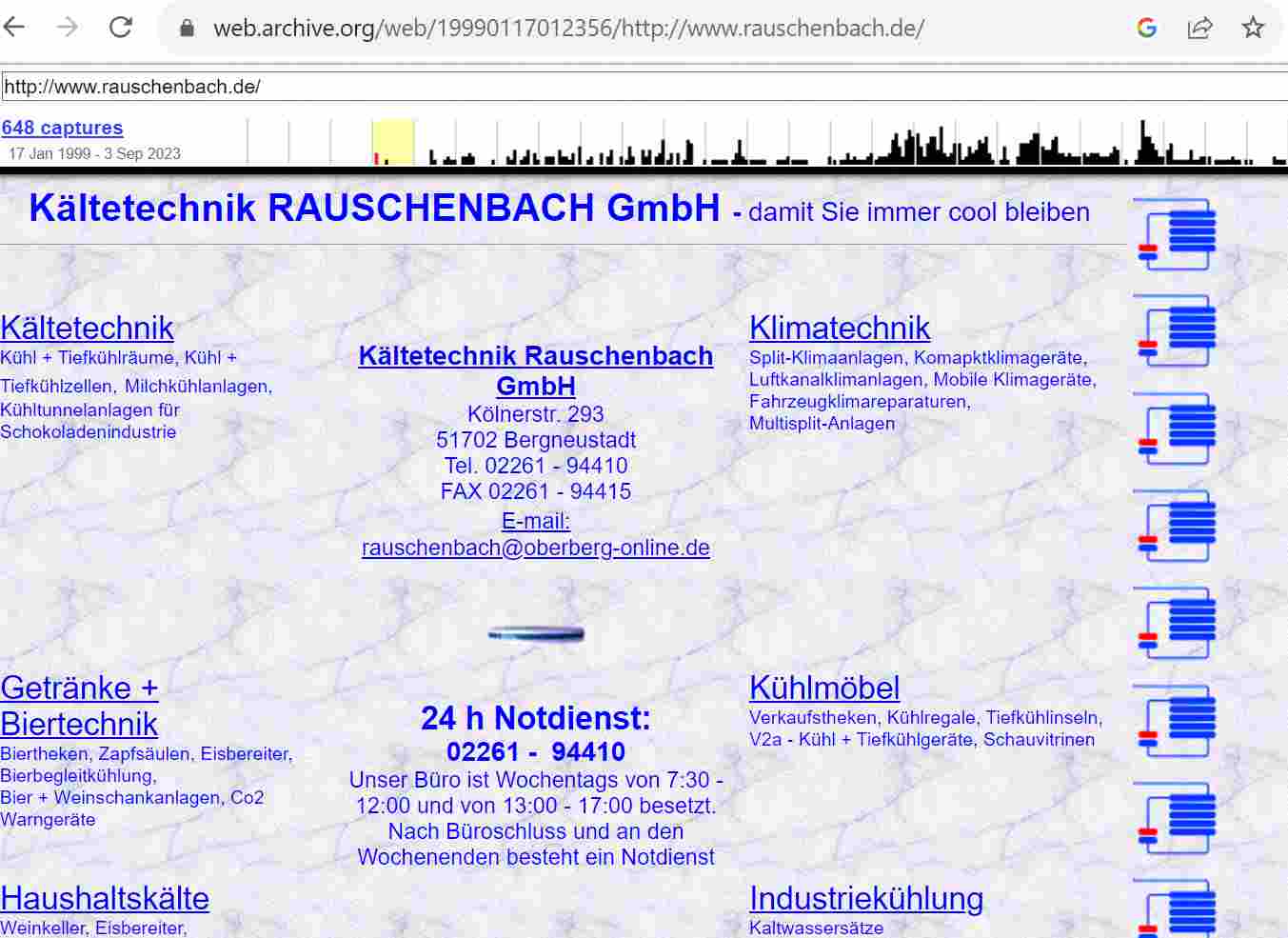Viewport: 1288px width, 938px height.
Task: Click the browser back arrow
Action: click(x=14, y=28)
